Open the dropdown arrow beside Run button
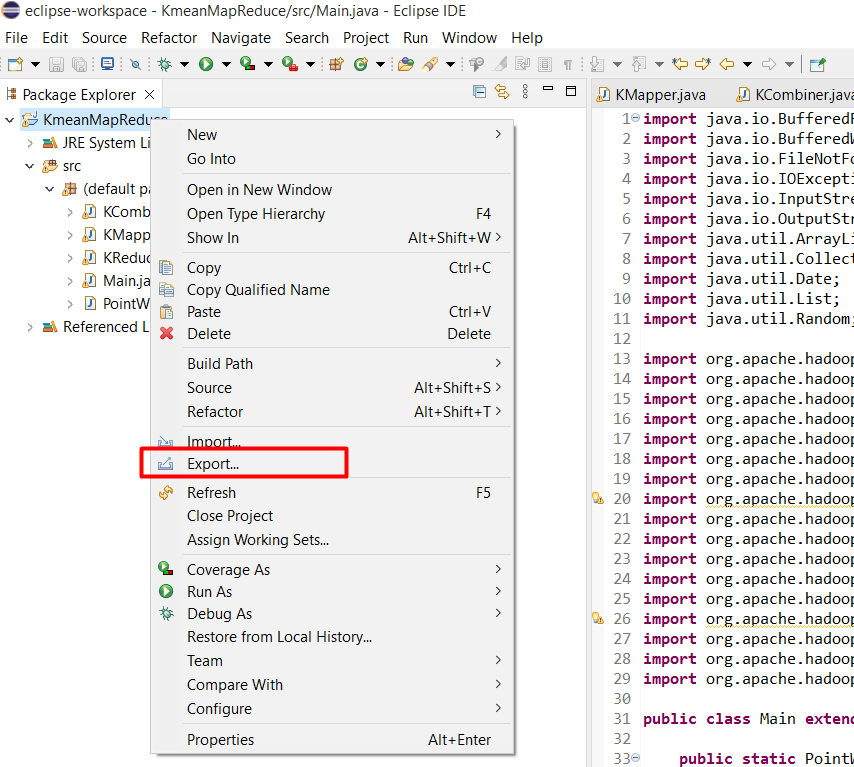 (x=226, y=64)
